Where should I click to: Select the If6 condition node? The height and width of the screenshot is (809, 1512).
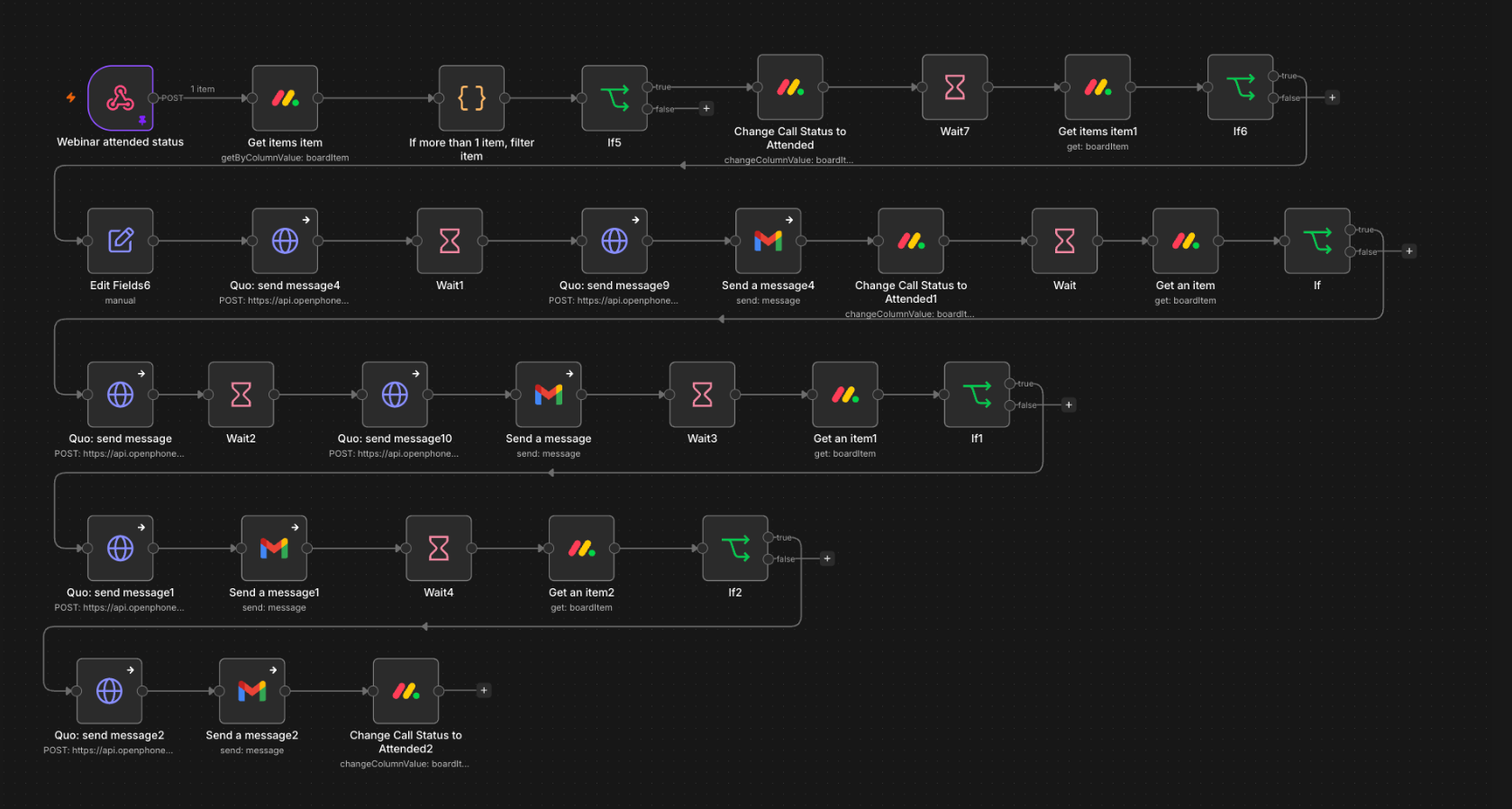tap(1241, 87)
